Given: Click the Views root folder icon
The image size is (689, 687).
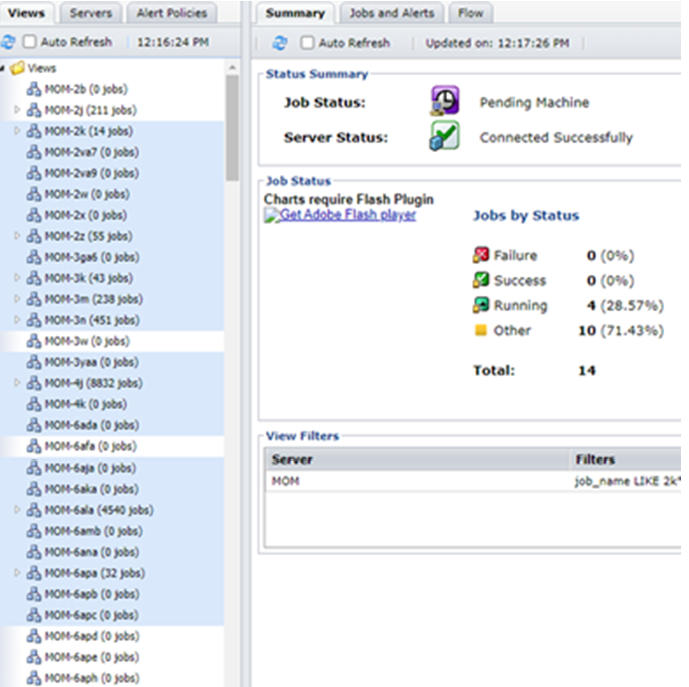Looking at the screenshot, I should 17,69.
